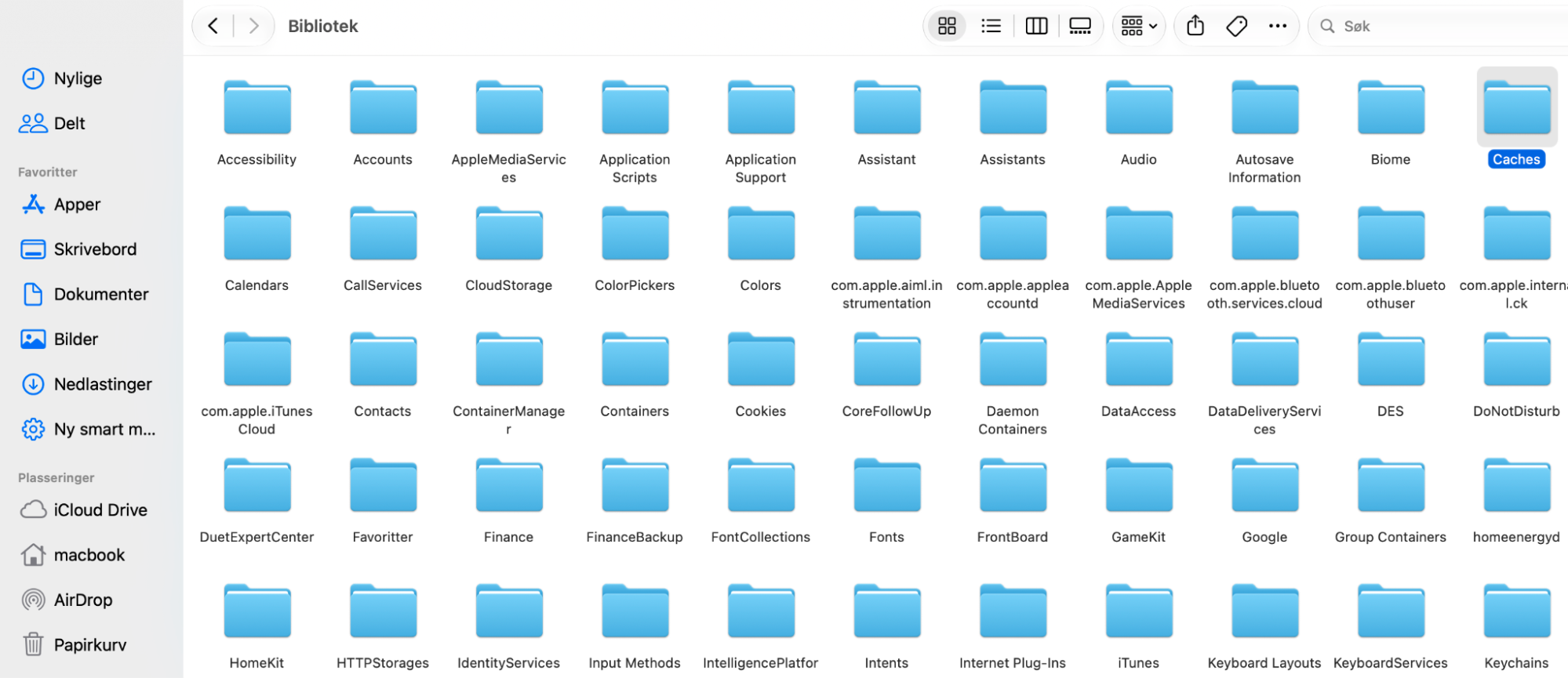Open the more actions ellipsis menu
This screenshot has width=1568, height=678.
point(1278,26)
